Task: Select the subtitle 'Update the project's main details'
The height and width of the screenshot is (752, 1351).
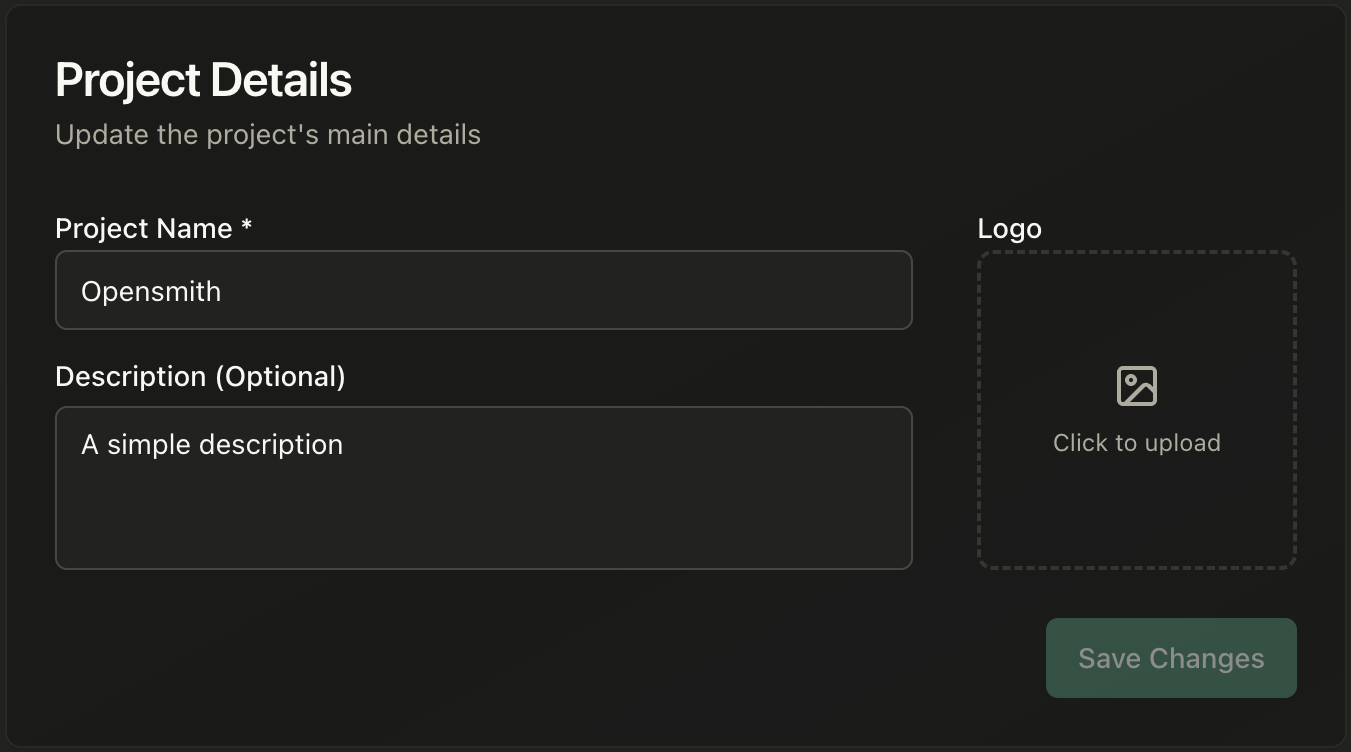Action: [x=268, y=134]
